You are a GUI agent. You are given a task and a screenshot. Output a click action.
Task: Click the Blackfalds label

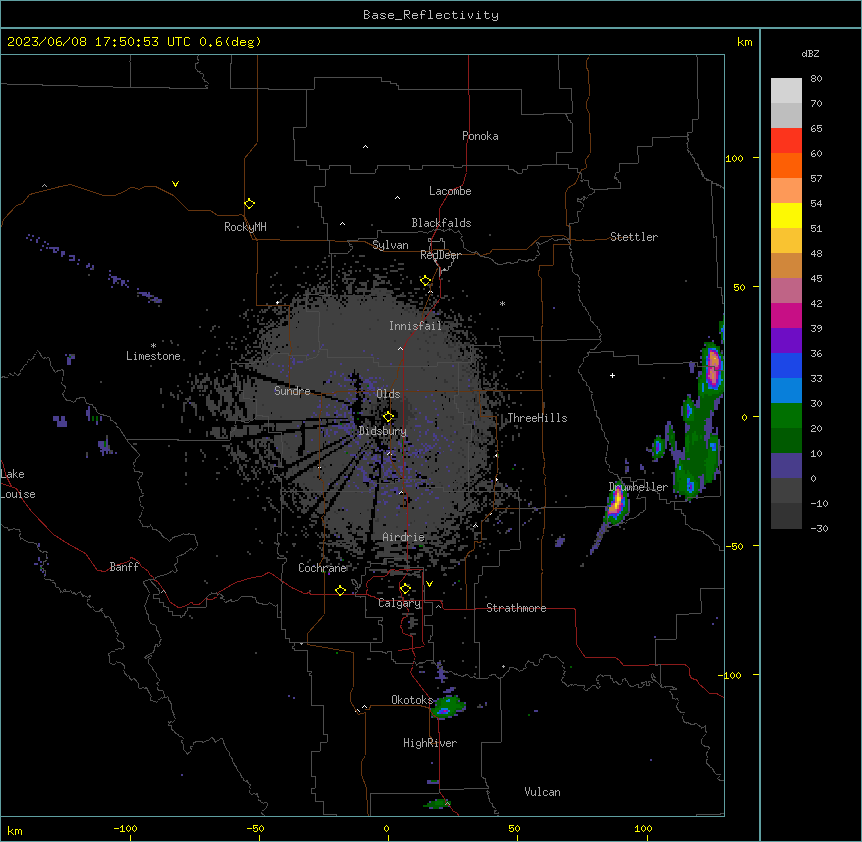click(x=441, y=223)
